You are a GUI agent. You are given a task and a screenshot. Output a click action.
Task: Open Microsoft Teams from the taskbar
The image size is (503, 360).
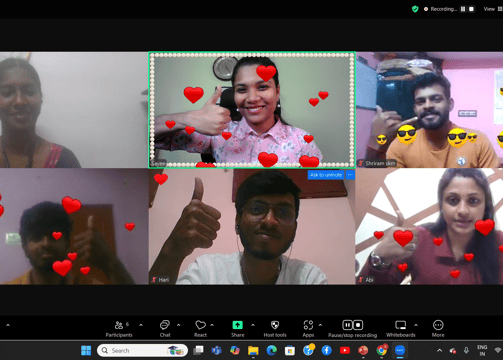(x=217, y=350)
